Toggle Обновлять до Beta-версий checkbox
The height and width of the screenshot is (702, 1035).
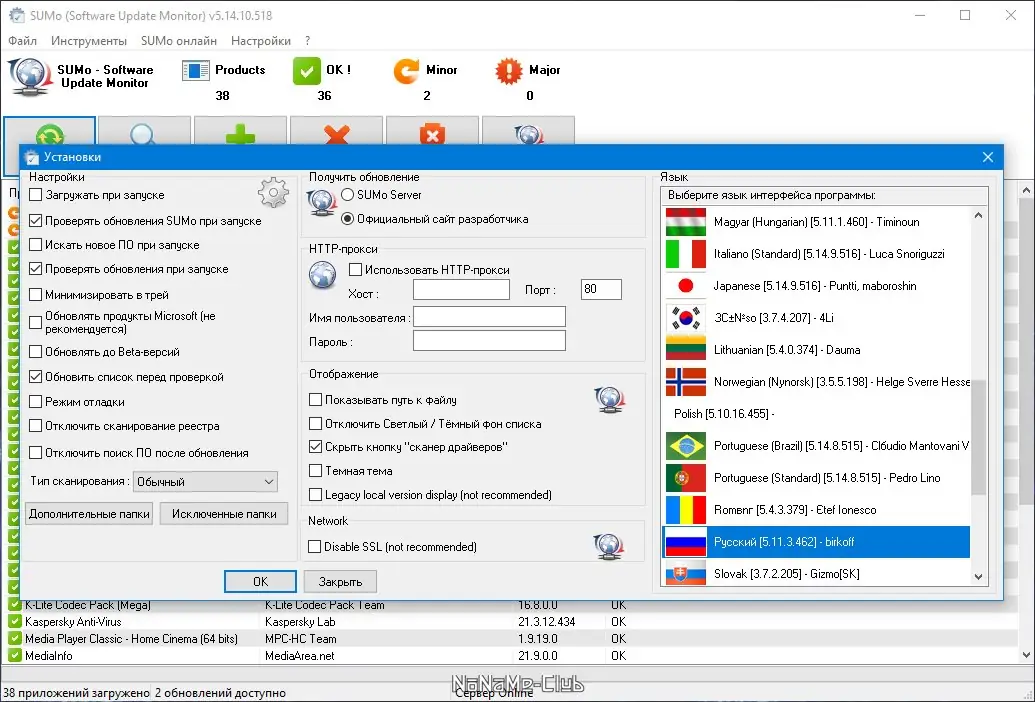tap(36, 352)
